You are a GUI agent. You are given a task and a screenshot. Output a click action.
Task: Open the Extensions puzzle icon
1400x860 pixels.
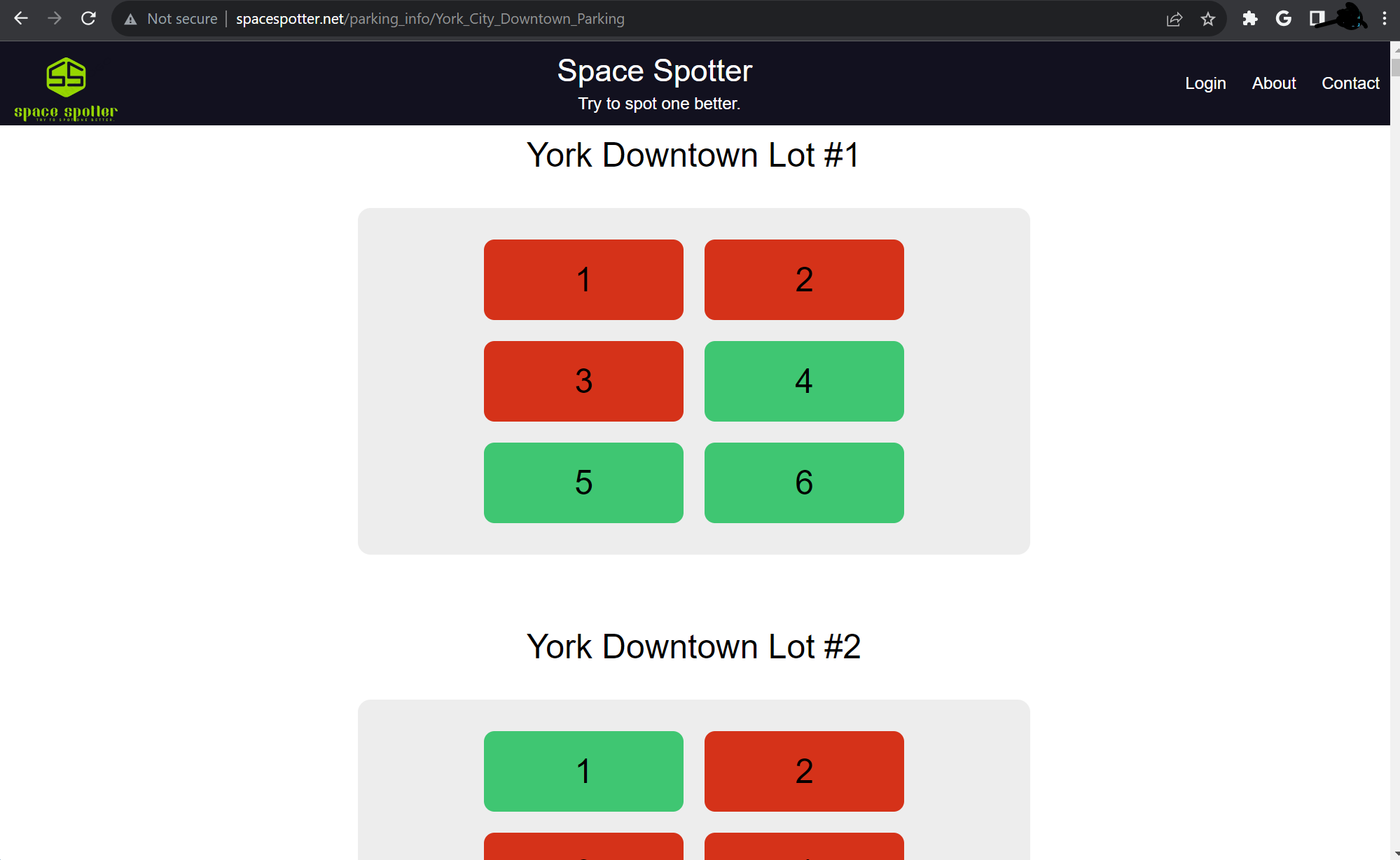[1249, 19]
